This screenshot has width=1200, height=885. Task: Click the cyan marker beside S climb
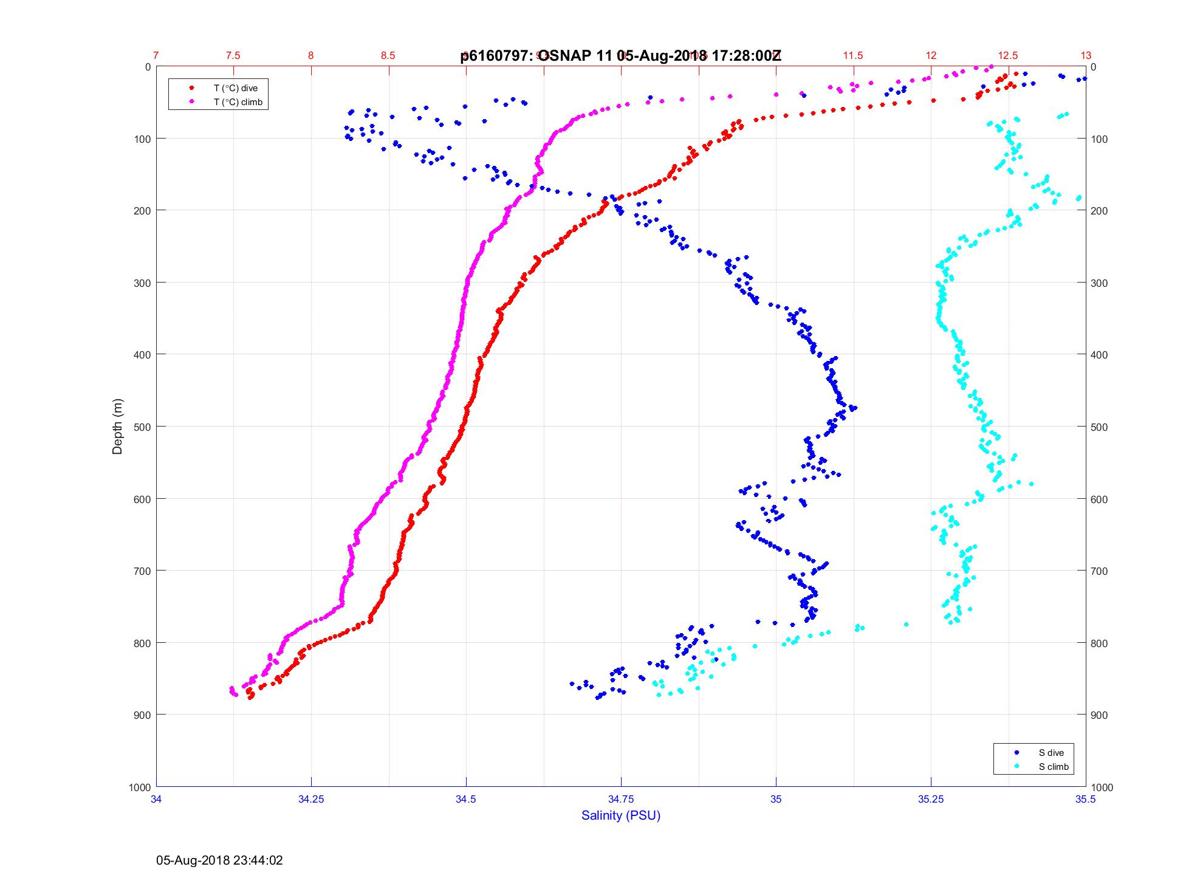(1016, 766)
